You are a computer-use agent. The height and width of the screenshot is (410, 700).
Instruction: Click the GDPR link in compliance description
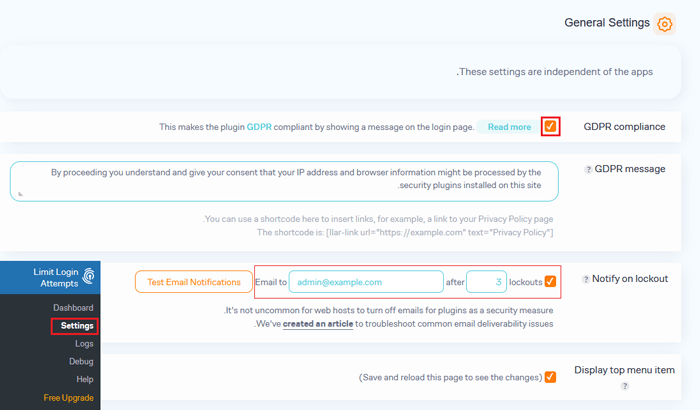[259, 127]
